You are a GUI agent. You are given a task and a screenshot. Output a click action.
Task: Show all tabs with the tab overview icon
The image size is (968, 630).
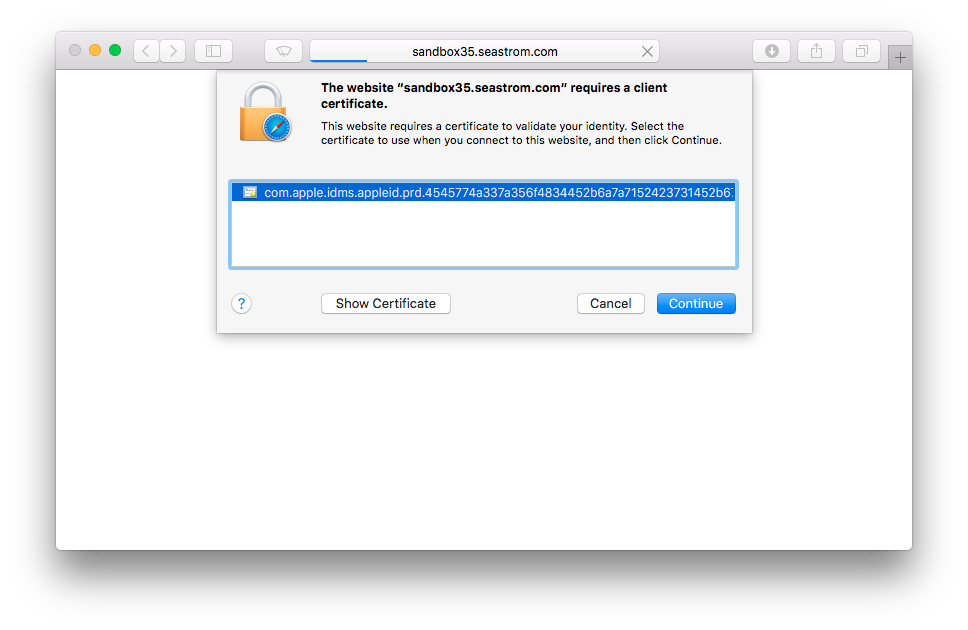coord(861,50)
